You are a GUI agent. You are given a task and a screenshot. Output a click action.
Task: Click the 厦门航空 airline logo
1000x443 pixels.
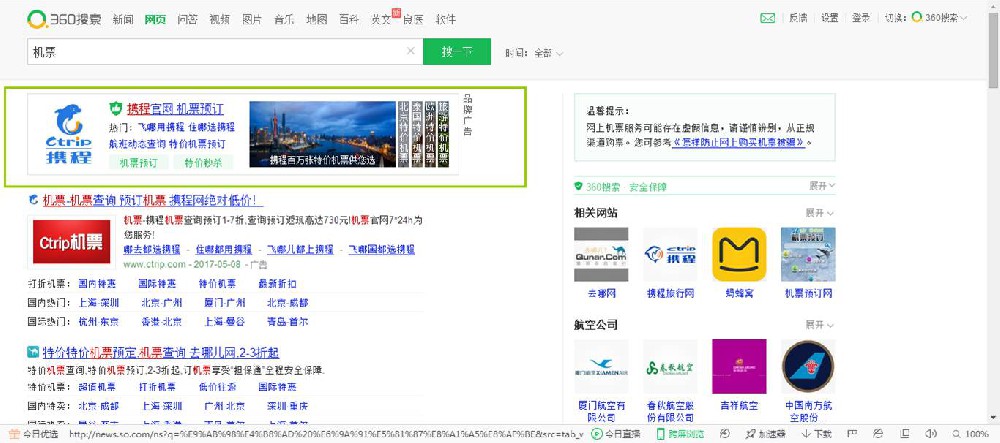pyautogui.click(x=601, y=367)
